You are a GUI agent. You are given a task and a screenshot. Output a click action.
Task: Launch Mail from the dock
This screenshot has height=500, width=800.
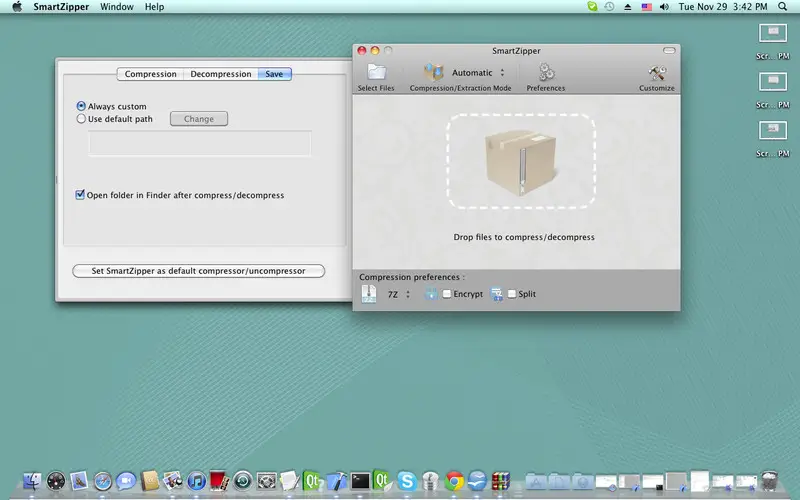click(79, 481)
